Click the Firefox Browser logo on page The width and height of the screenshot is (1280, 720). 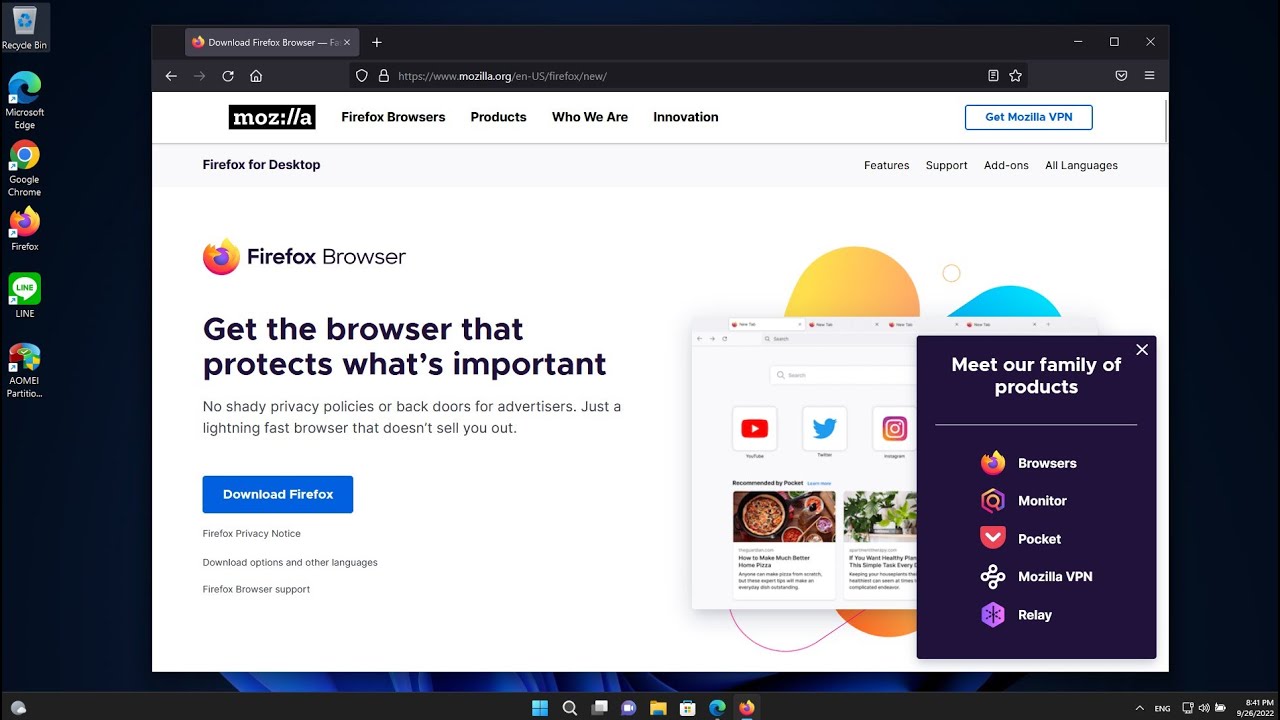click(304, 257)
